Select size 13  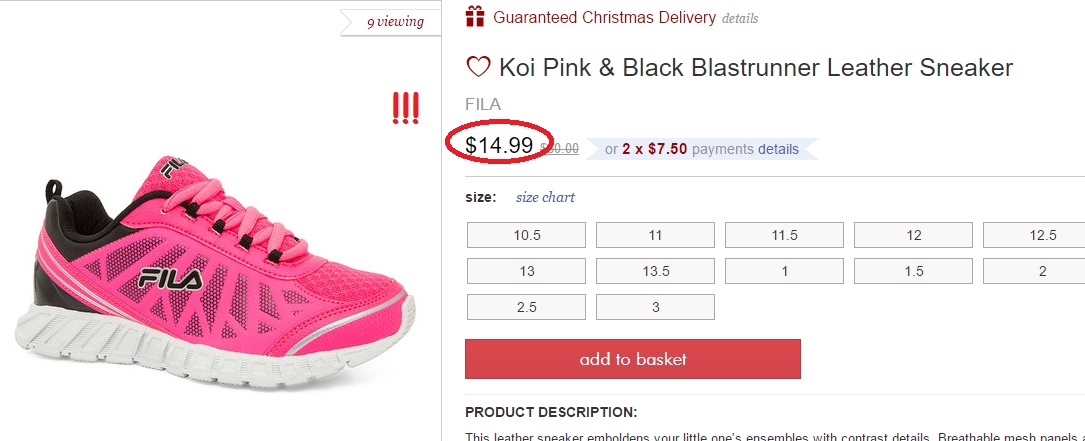(x=527, y=271)
